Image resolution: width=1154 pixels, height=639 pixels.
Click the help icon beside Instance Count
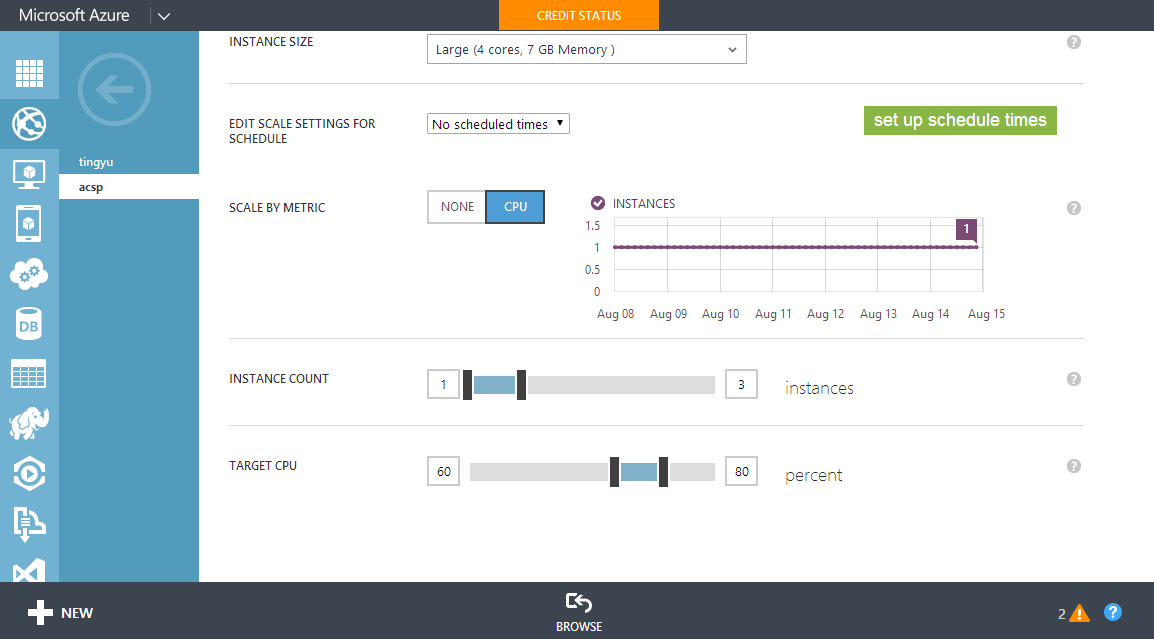coord(1074,379)
